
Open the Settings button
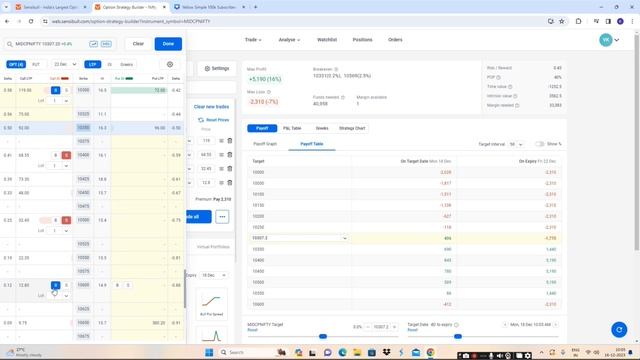coord(217,69)
